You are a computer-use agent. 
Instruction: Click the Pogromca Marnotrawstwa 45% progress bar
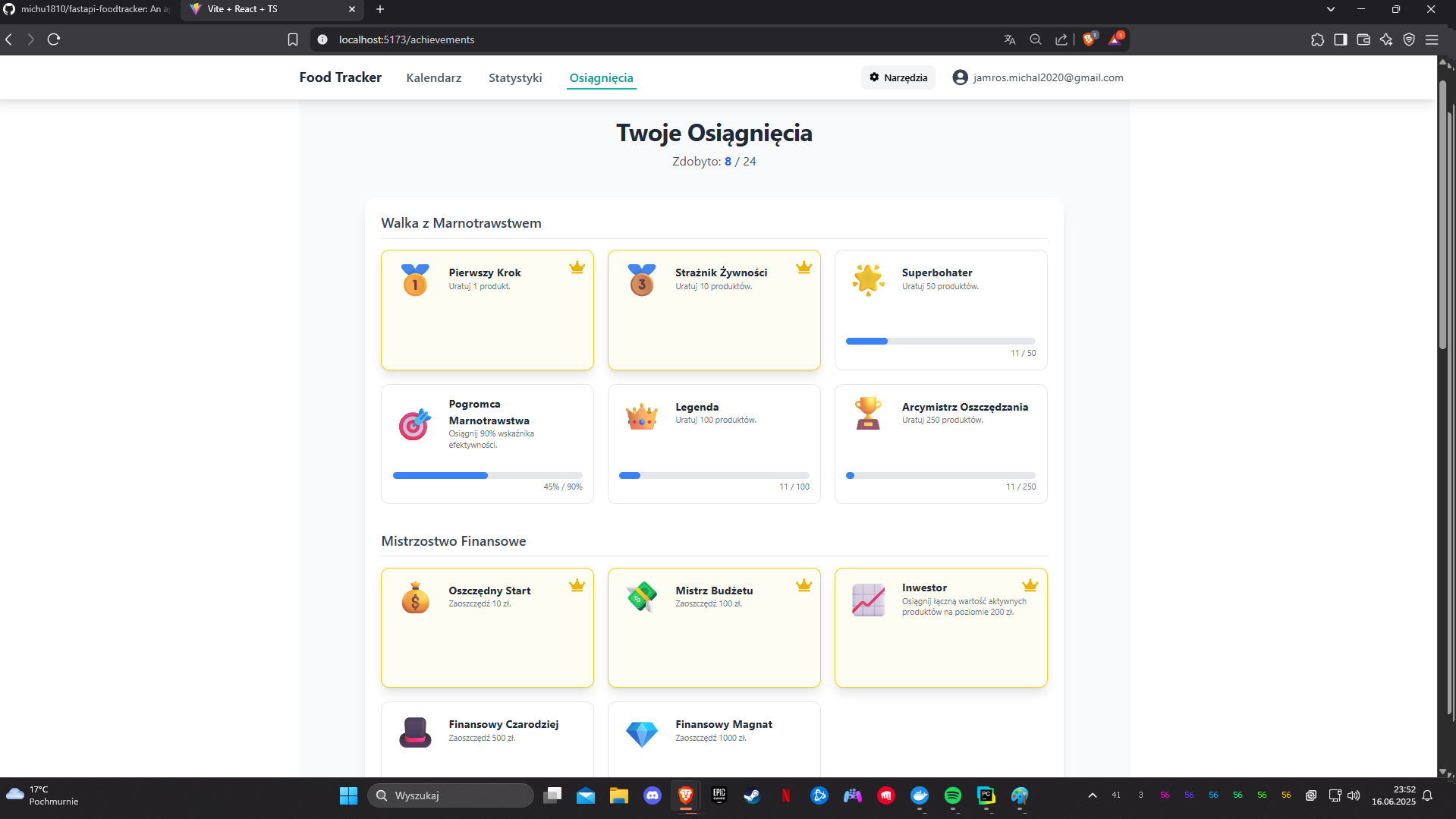pos(487,475)
